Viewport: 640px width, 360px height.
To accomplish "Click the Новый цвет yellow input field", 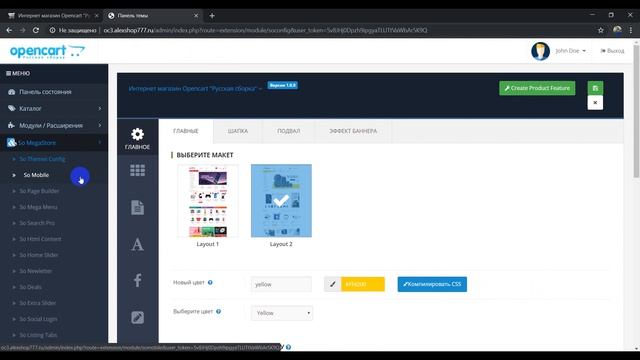I will (x=281, y=284).
